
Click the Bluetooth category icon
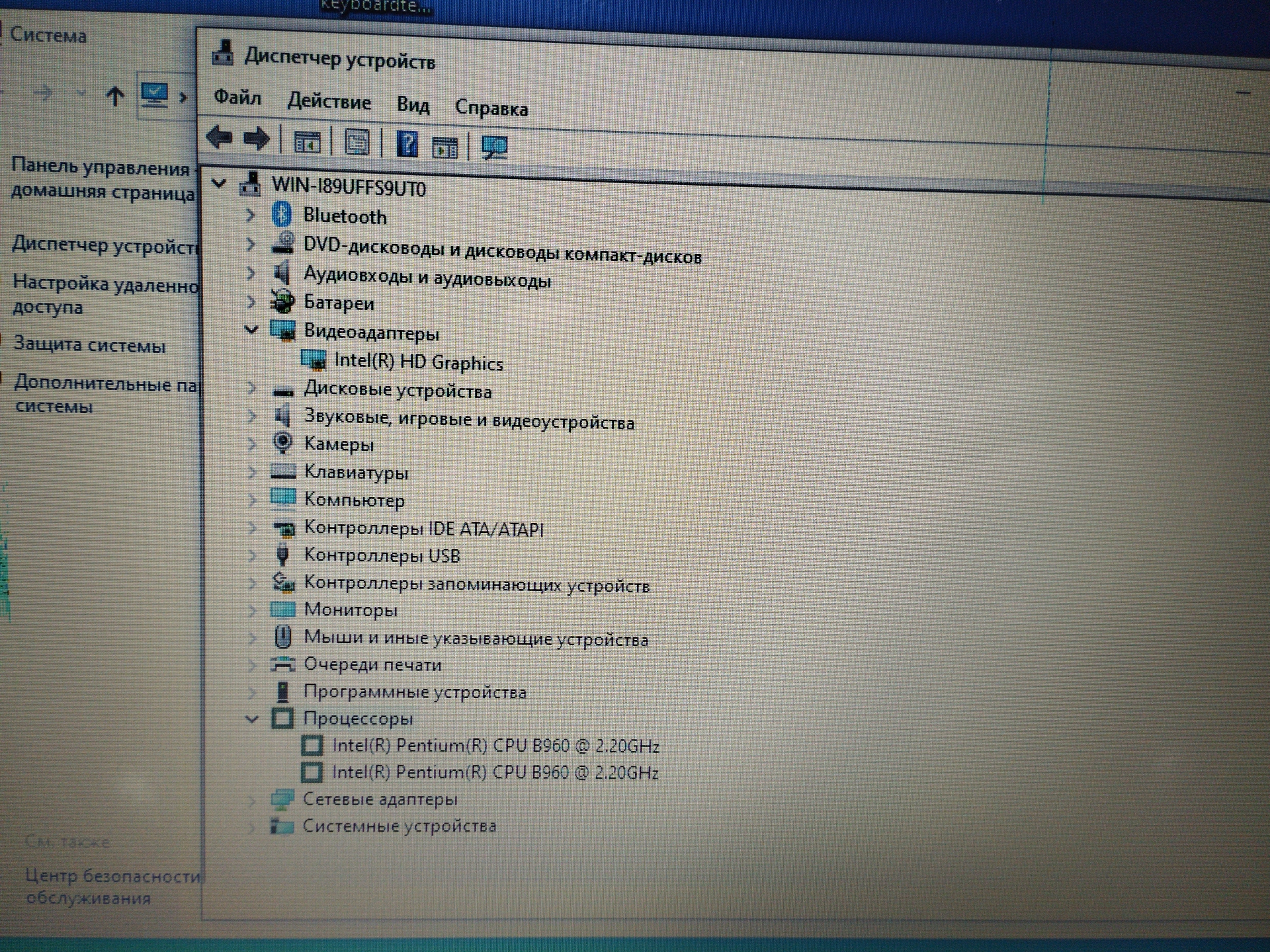click(282, 214)
